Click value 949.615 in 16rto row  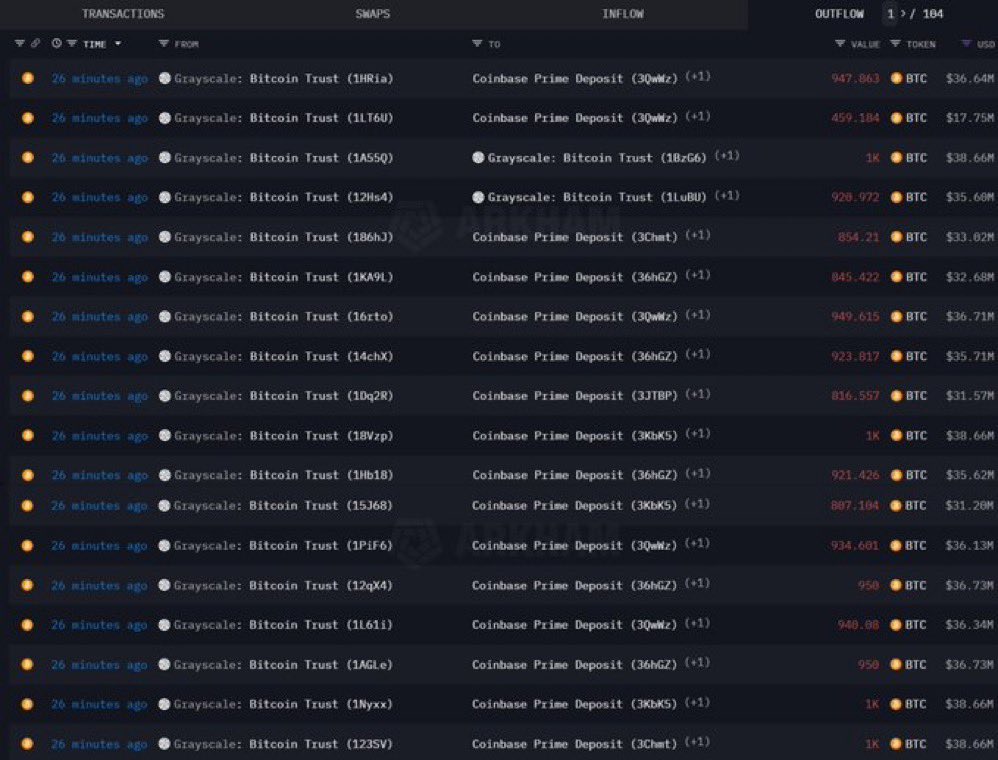click(x=855, y=316)
